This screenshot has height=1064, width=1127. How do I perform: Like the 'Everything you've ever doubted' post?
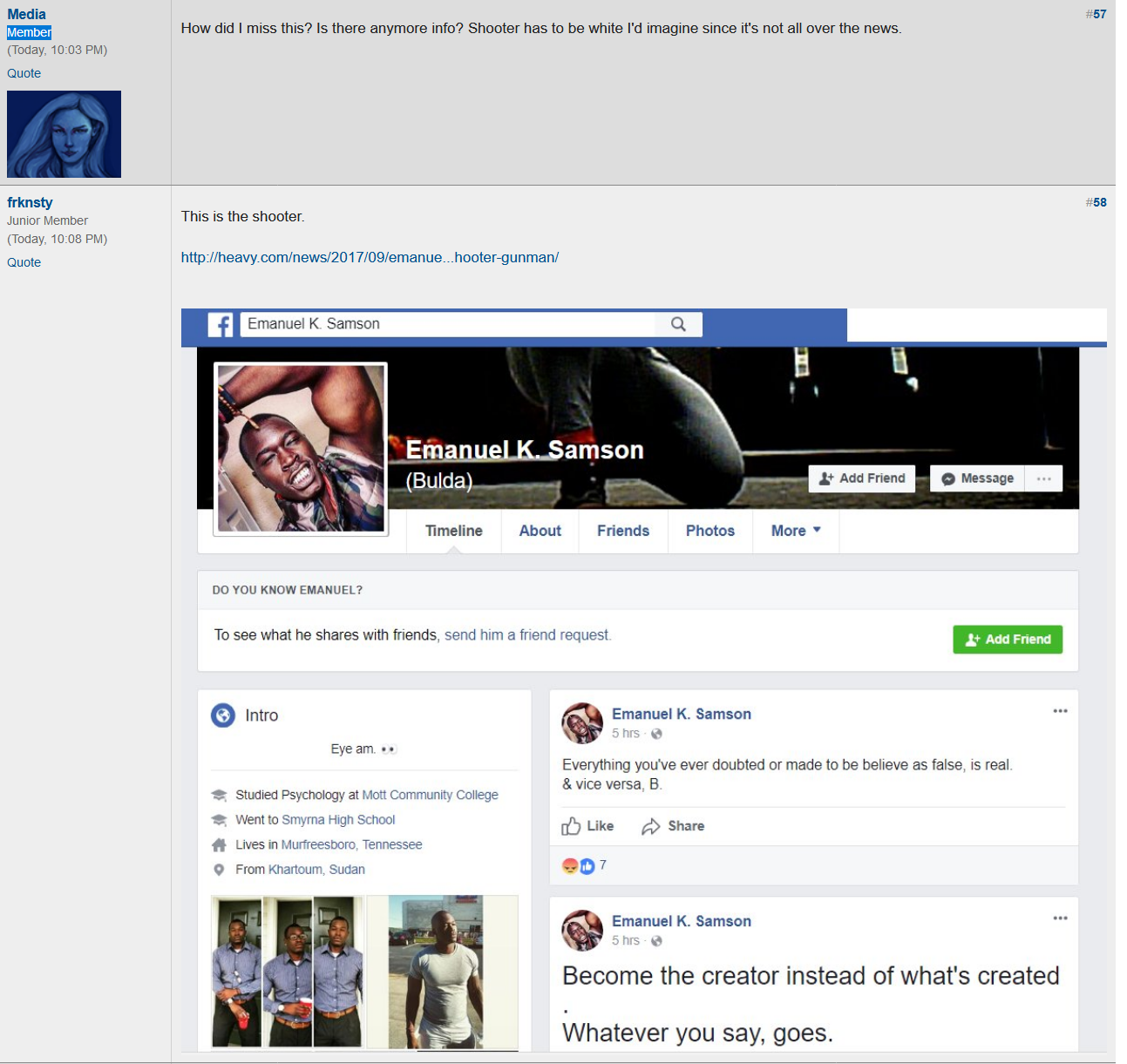click(588, 826)
